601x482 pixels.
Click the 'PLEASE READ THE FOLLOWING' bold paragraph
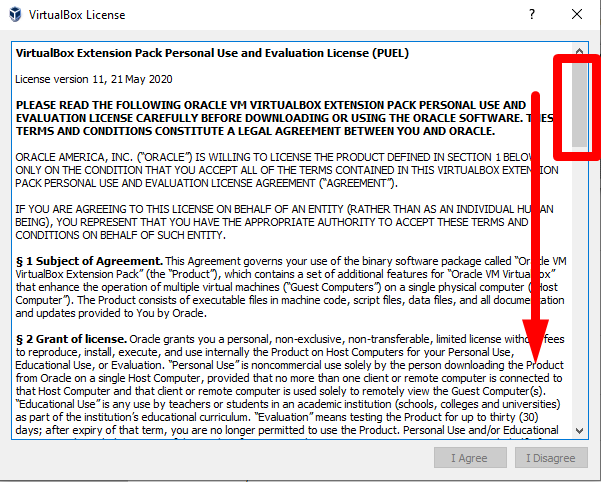coord(284,118)
